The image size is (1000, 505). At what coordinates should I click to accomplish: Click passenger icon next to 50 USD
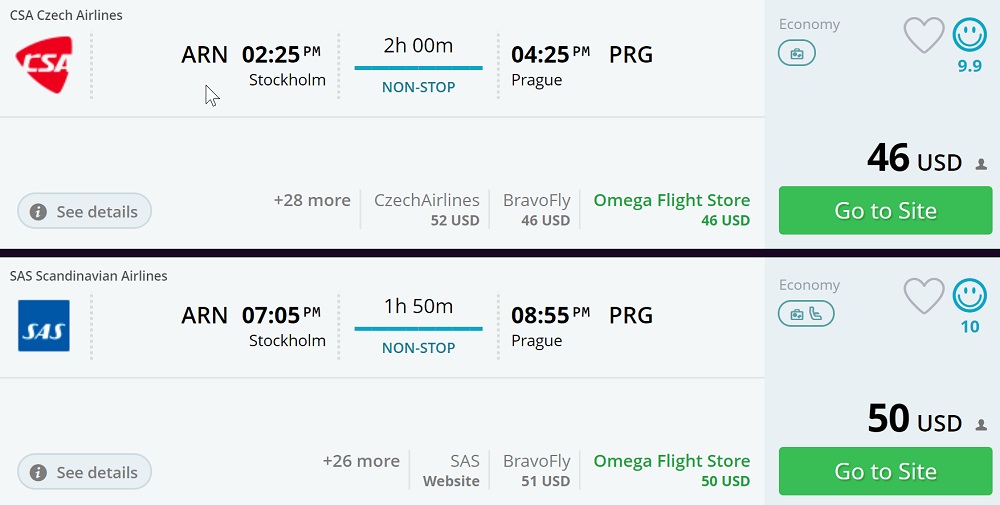(981, 425)
